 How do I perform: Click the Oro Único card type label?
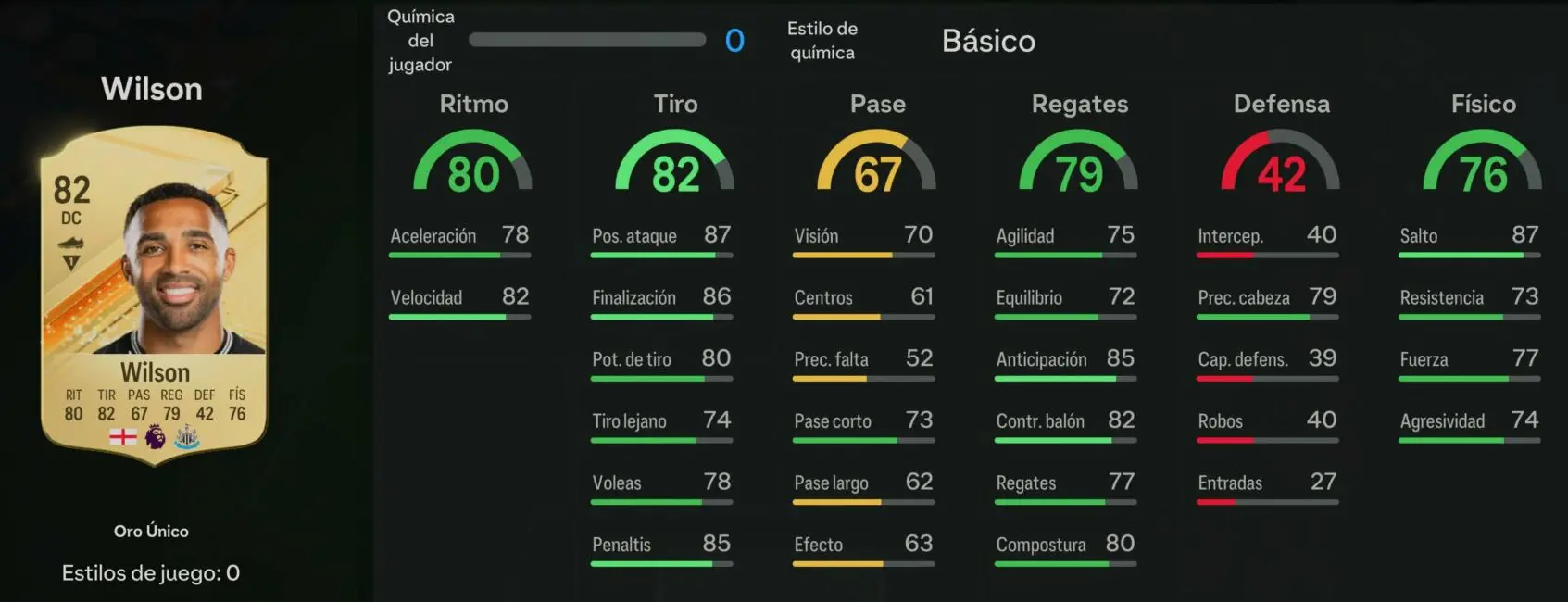click(151, 531)
